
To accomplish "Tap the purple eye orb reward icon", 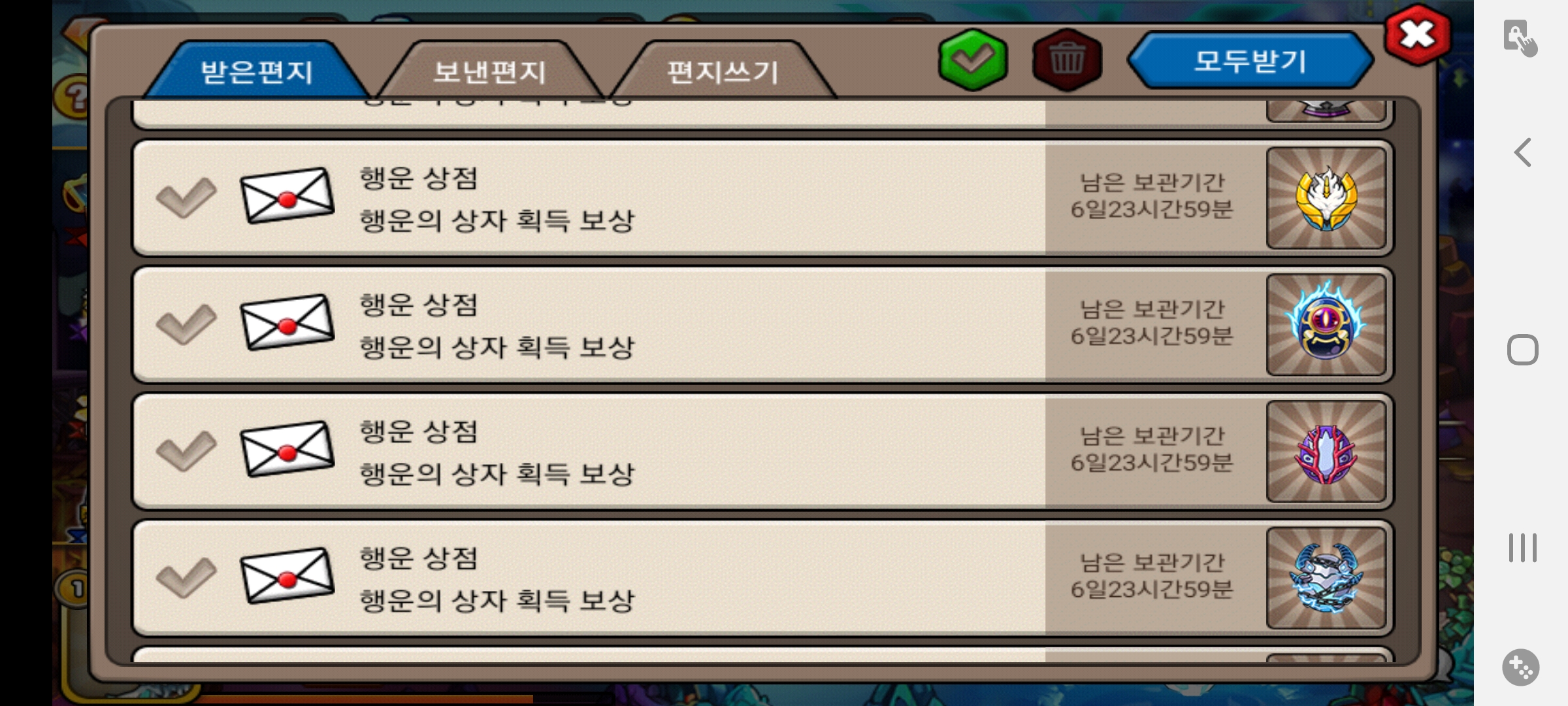I will coord(1326,325).
